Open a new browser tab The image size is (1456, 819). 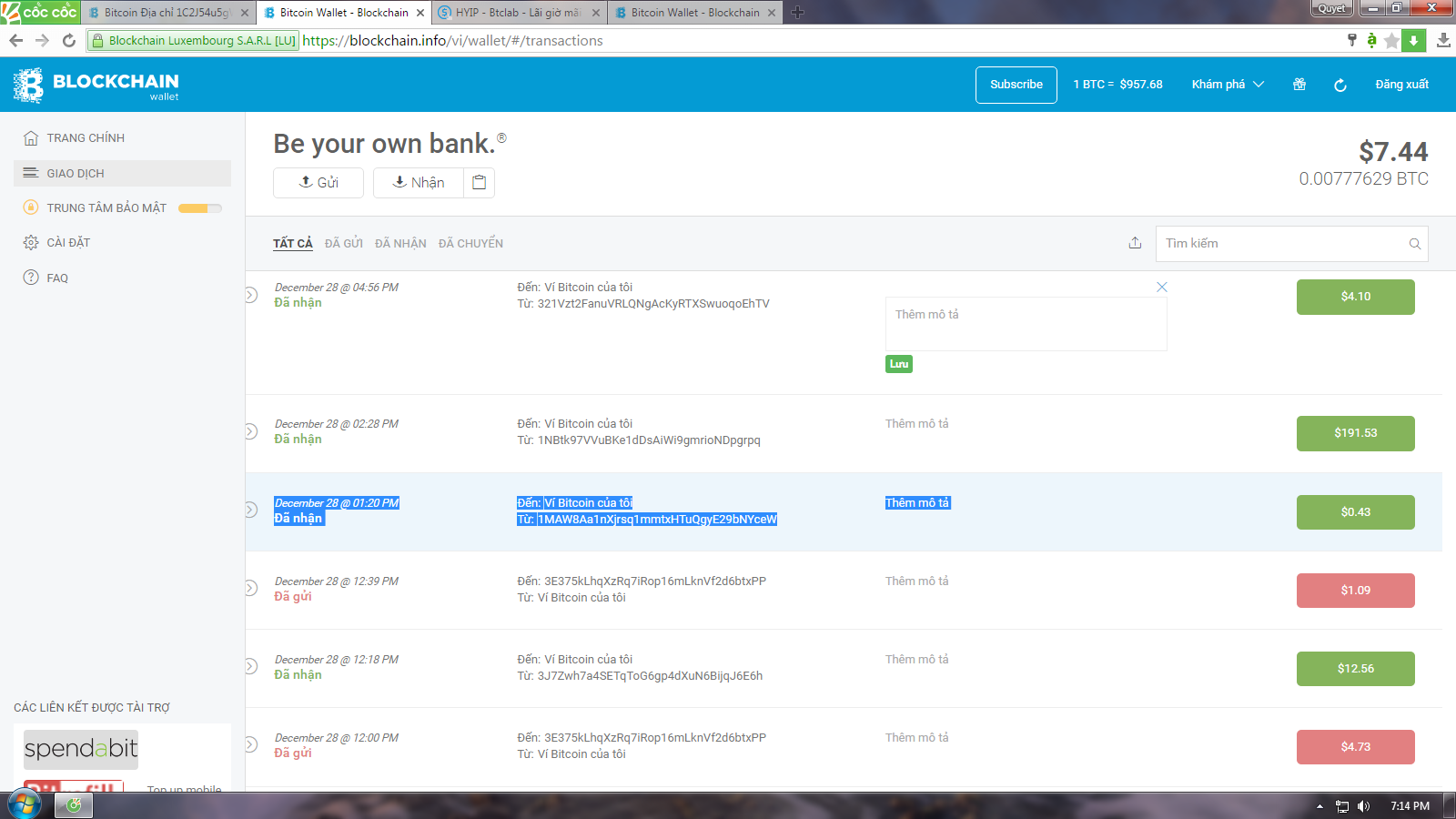pos(798,13)
